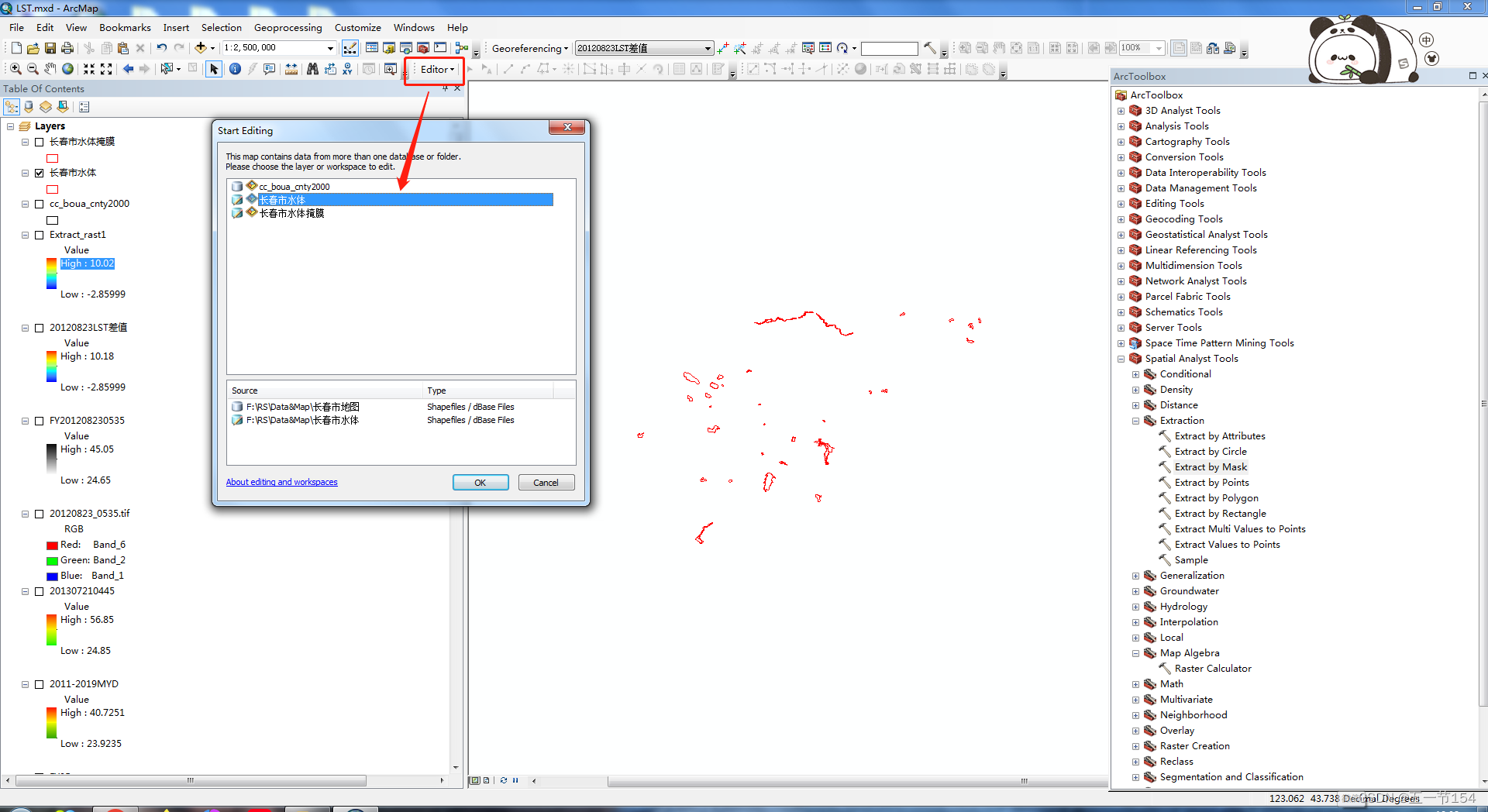Viewport: 1488px width, 812px height.
Task: Open the File menu
Action: pos(16,27)
